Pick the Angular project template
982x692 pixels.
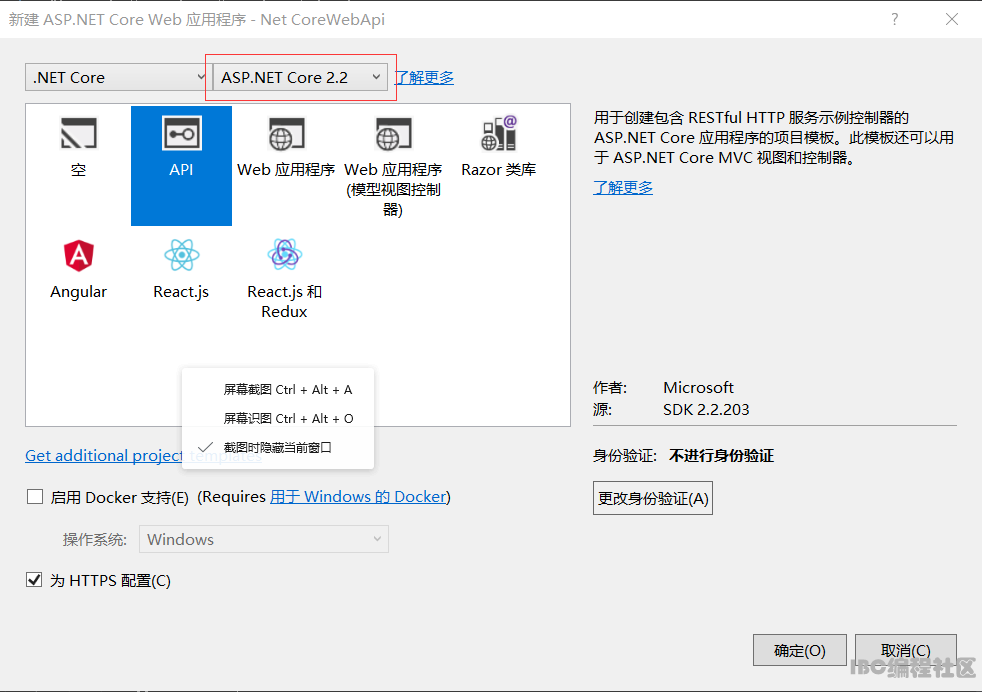click(x=78, y=269)
